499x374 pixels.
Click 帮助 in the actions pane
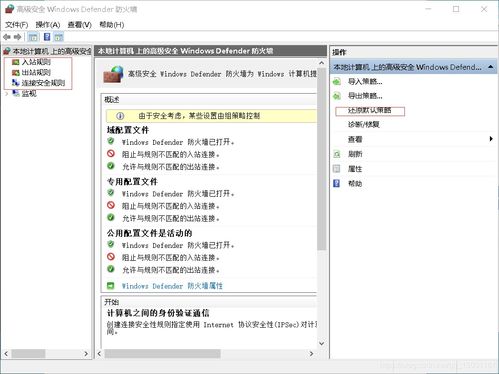click(x=355, y=184)
